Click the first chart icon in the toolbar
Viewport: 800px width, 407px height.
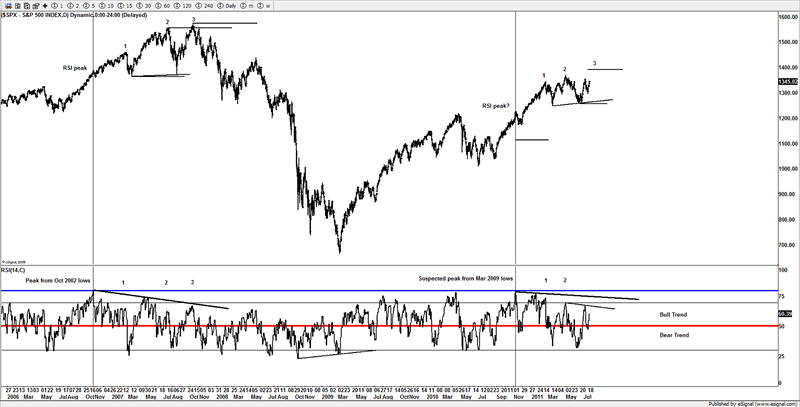click(x=8, y=6)
